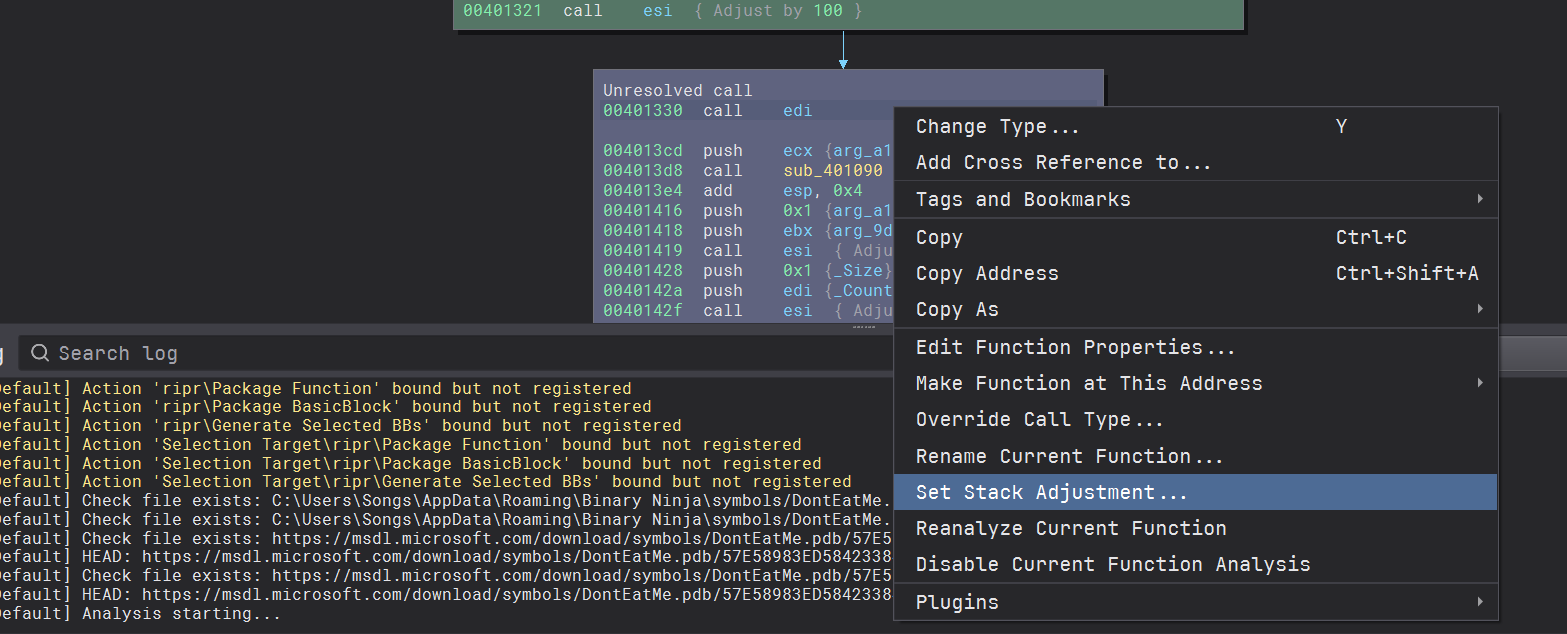Expand the Plugins submenu
The image size is (1567, 634).
click(956, 603)
